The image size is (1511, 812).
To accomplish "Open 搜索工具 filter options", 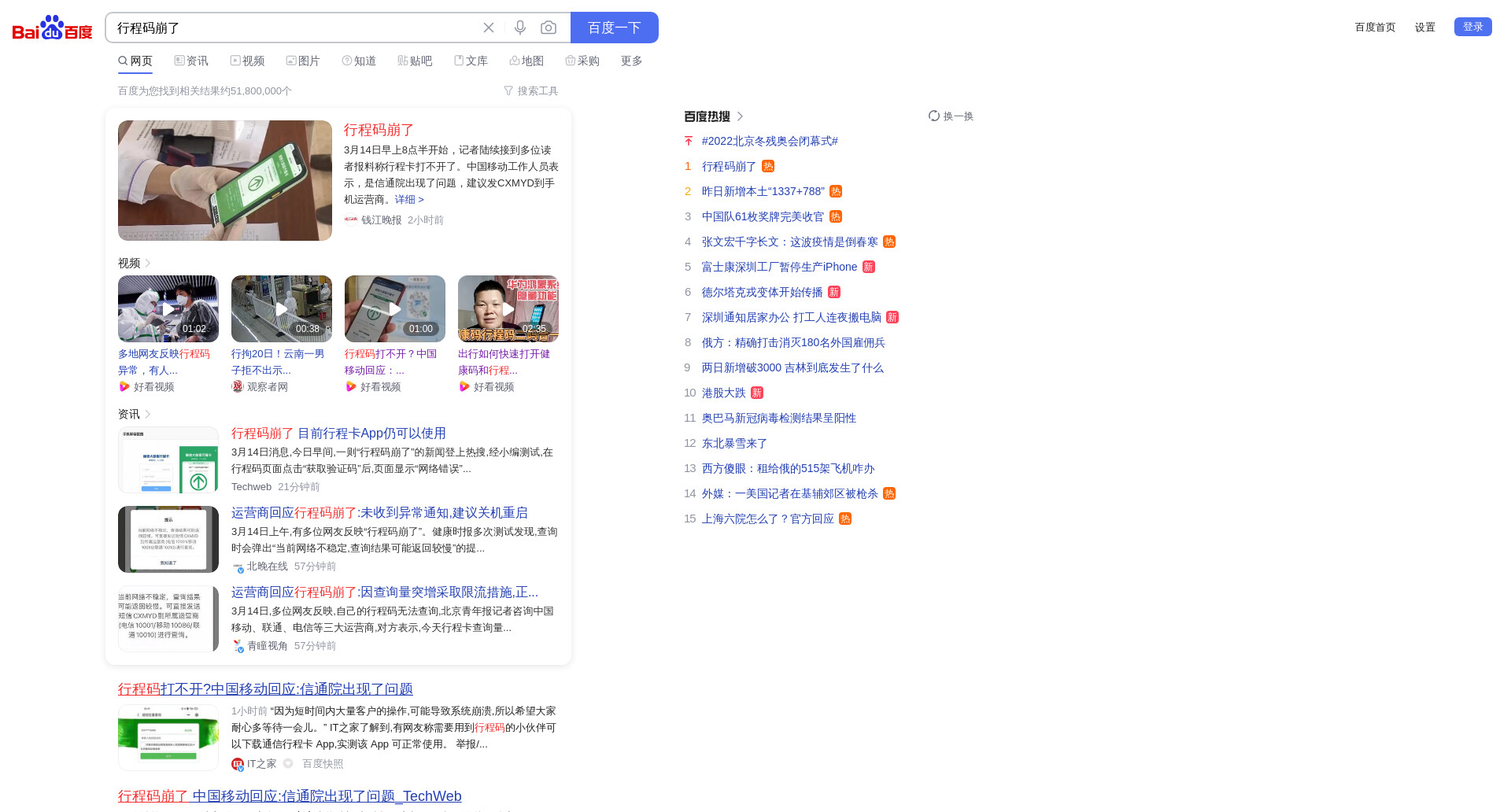I will pos(531,91).
